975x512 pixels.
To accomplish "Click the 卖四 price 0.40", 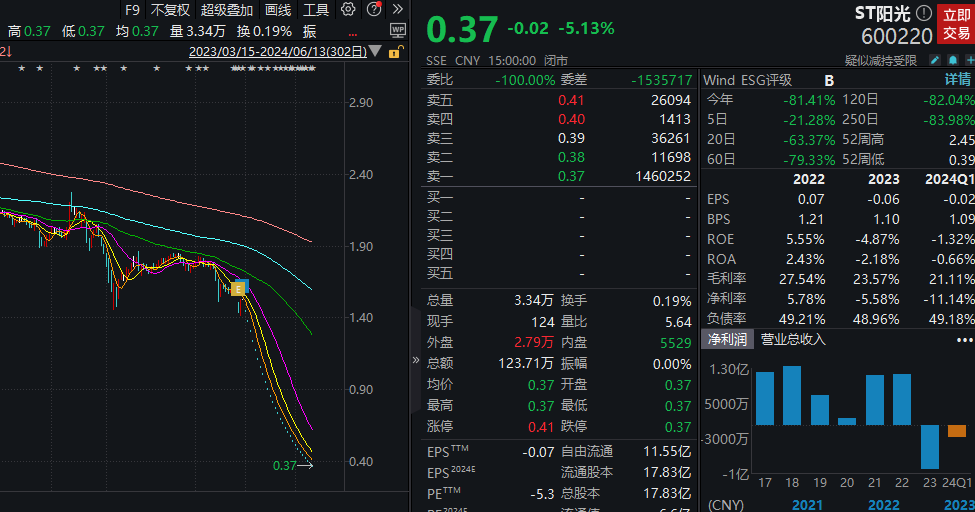I will coord(571,119).
